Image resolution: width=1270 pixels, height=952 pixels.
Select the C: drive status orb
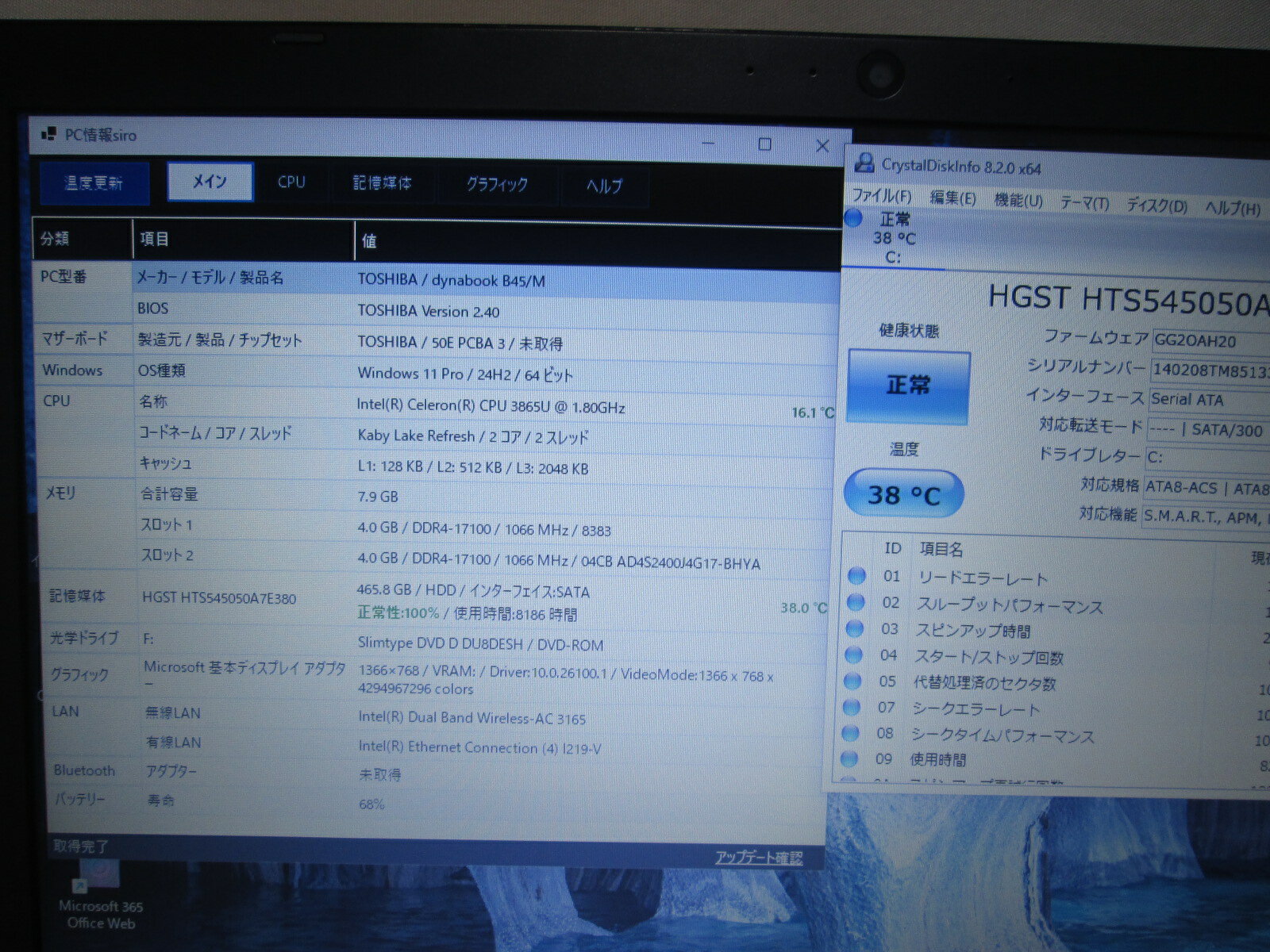click(854, 217)
